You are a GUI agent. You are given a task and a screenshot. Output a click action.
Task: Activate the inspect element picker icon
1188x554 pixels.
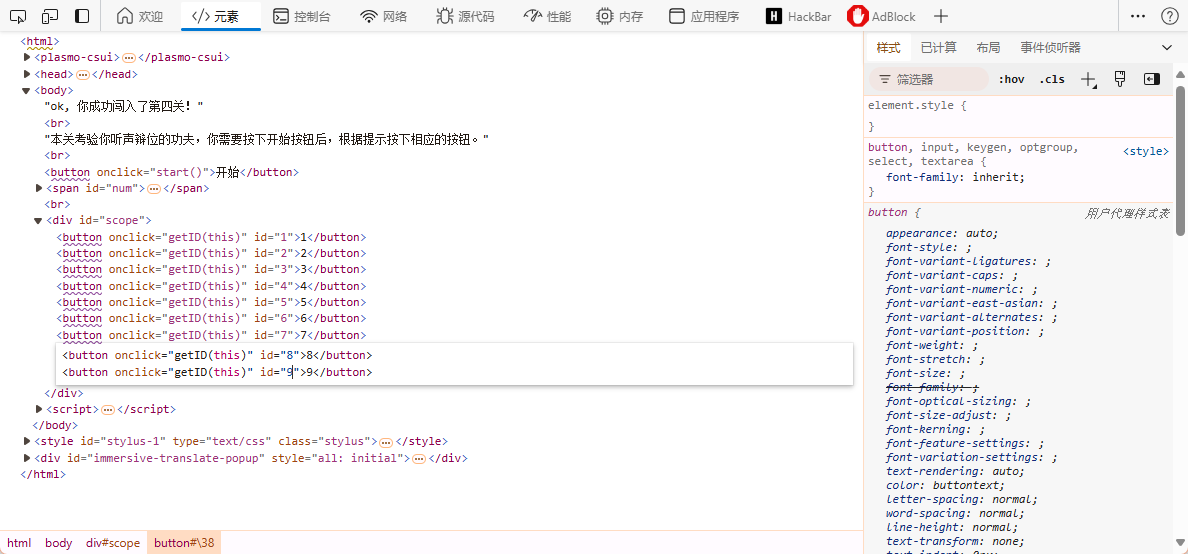(x=19, y=16)
